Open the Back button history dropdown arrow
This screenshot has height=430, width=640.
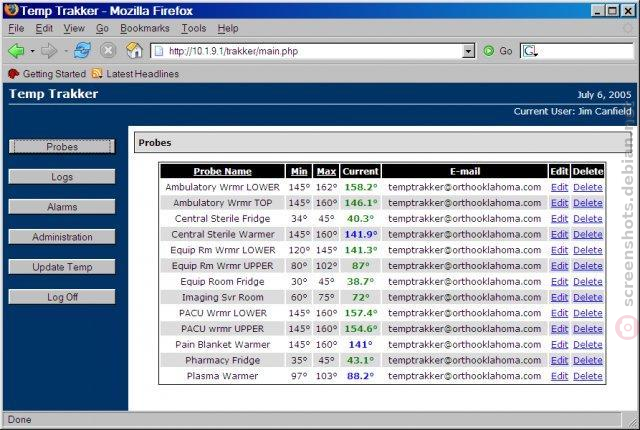(32, 51)
